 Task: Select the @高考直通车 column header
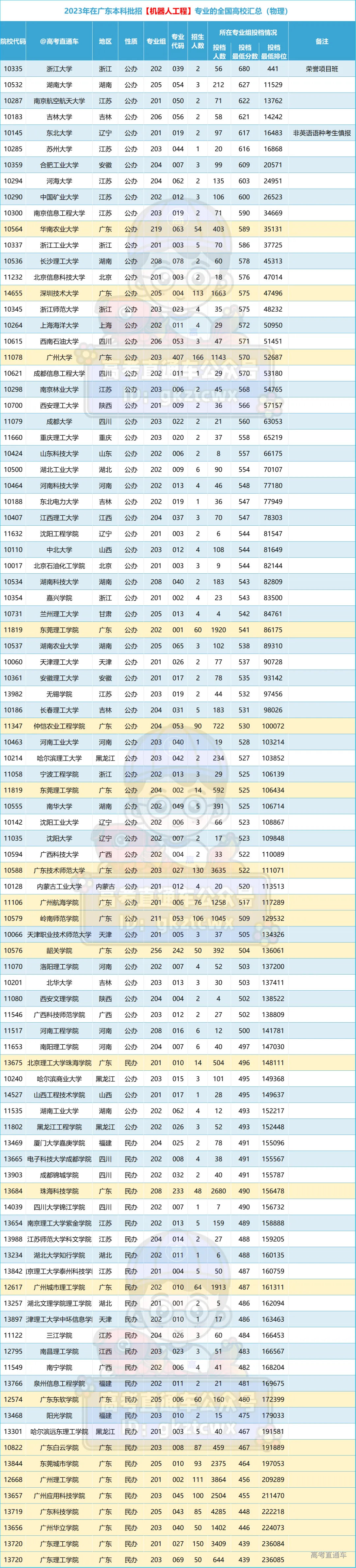(x=59, y=41)
